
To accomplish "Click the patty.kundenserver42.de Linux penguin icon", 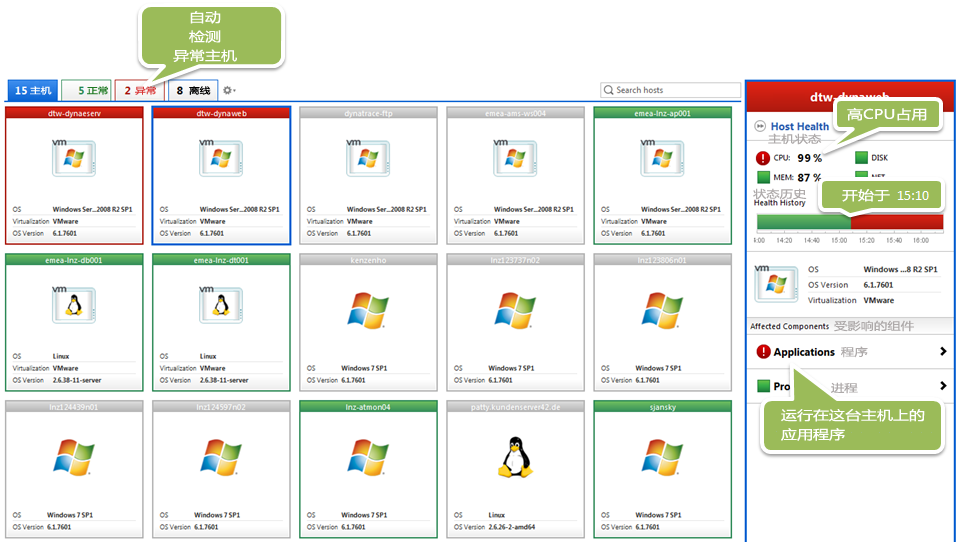I will [x=515, y=456].
